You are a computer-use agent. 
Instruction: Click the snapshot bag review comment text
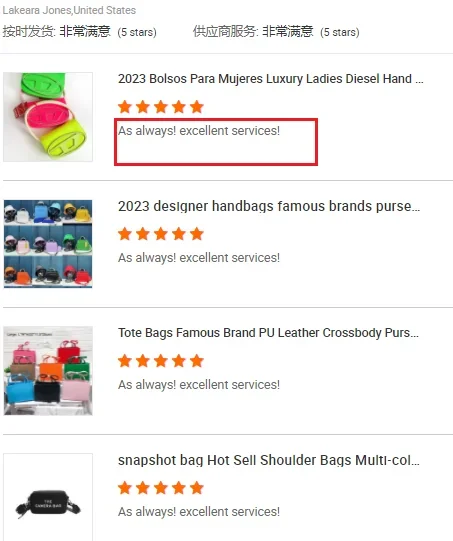coord(199,512)
